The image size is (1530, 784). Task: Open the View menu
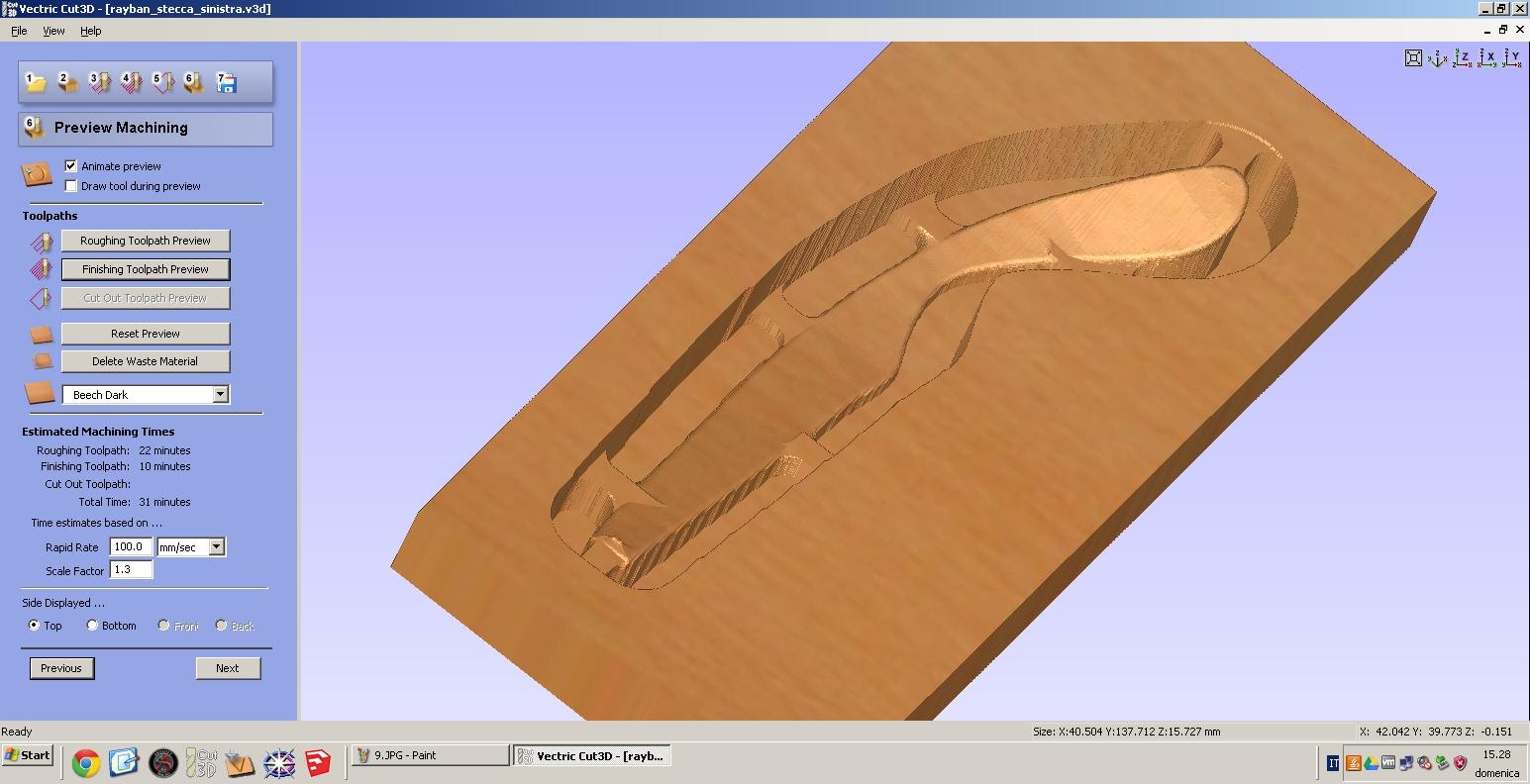(x=53, y=31)
